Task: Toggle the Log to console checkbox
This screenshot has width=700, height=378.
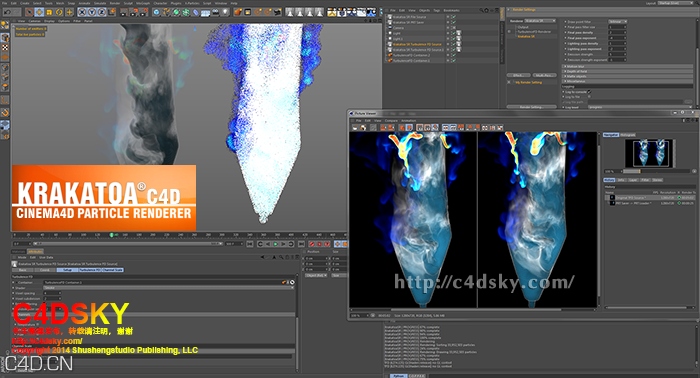Action: tap(589, 92)
